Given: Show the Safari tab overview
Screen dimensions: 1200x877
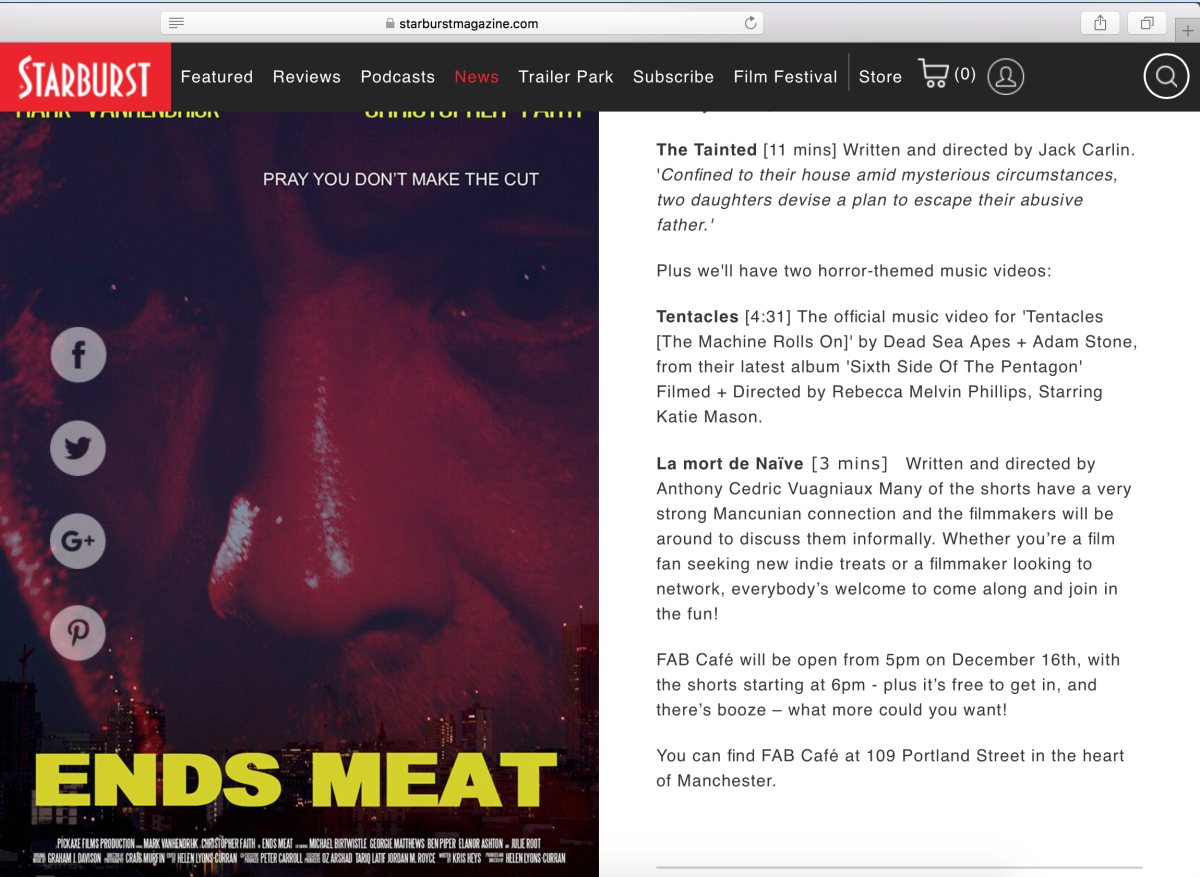Looking at the screenshot, I should (x=1147, y=23).
